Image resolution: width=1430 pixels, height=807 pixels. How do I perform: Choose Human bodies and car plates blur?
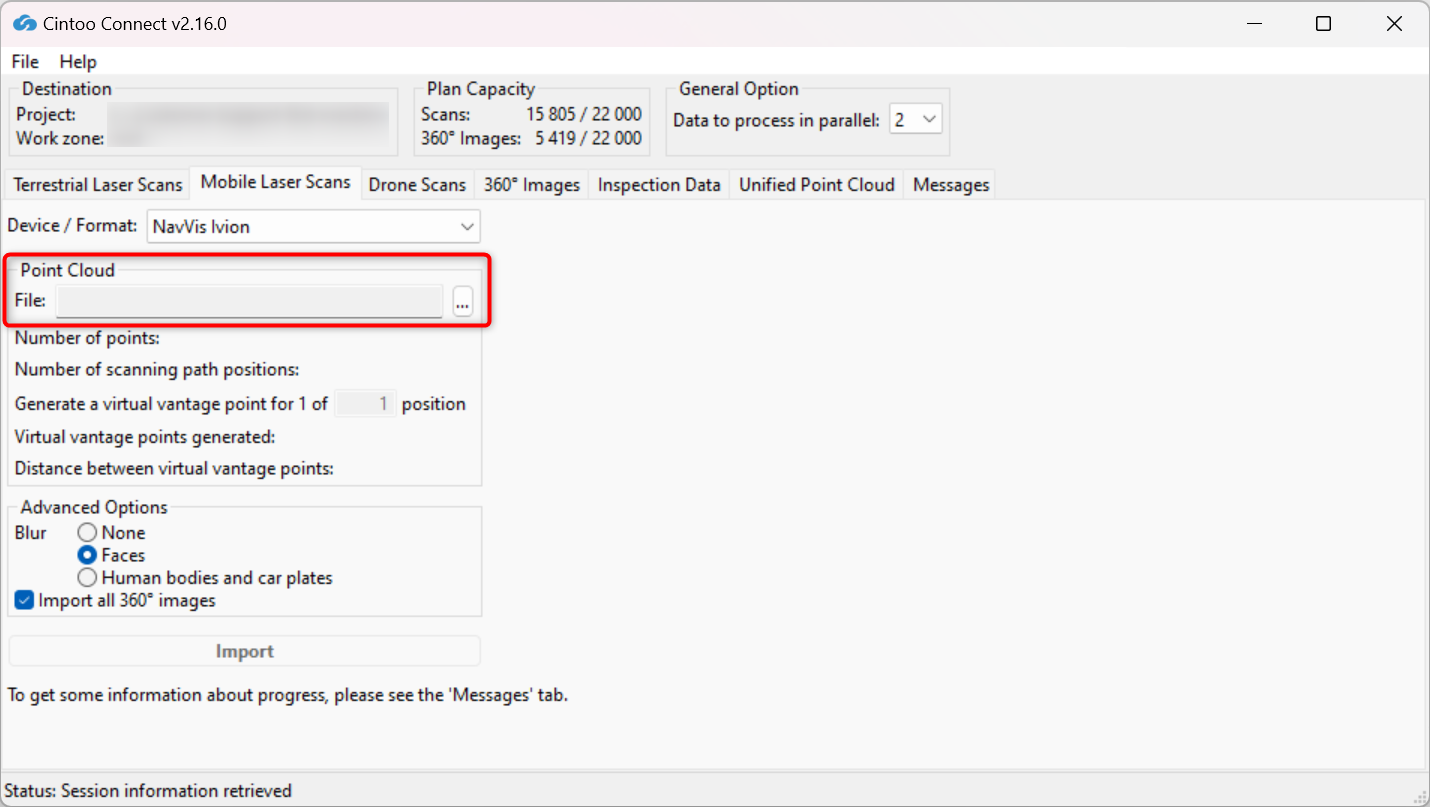point(205,578)
